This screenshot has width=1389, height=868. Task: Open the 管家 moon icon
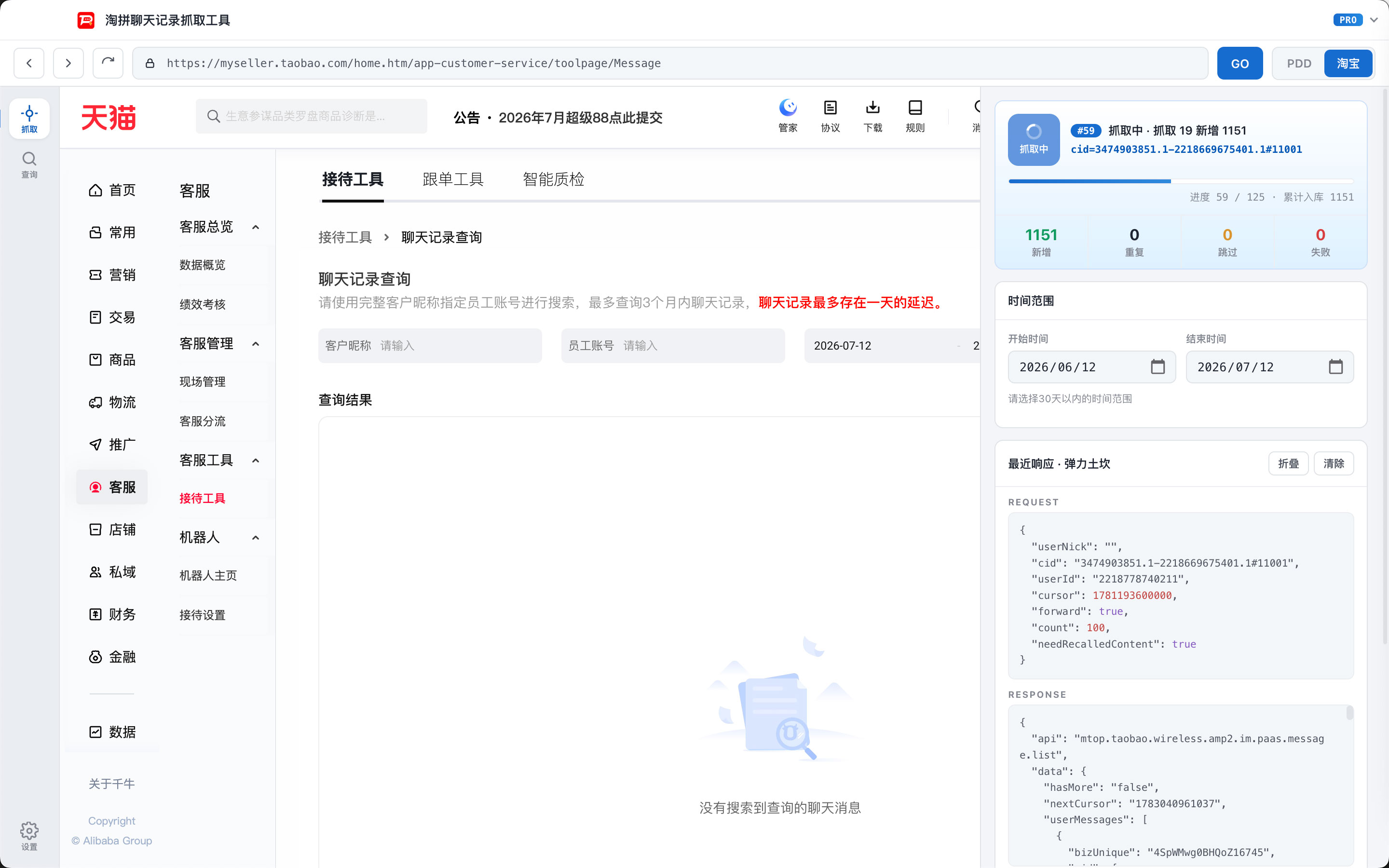tap(788, 116)
